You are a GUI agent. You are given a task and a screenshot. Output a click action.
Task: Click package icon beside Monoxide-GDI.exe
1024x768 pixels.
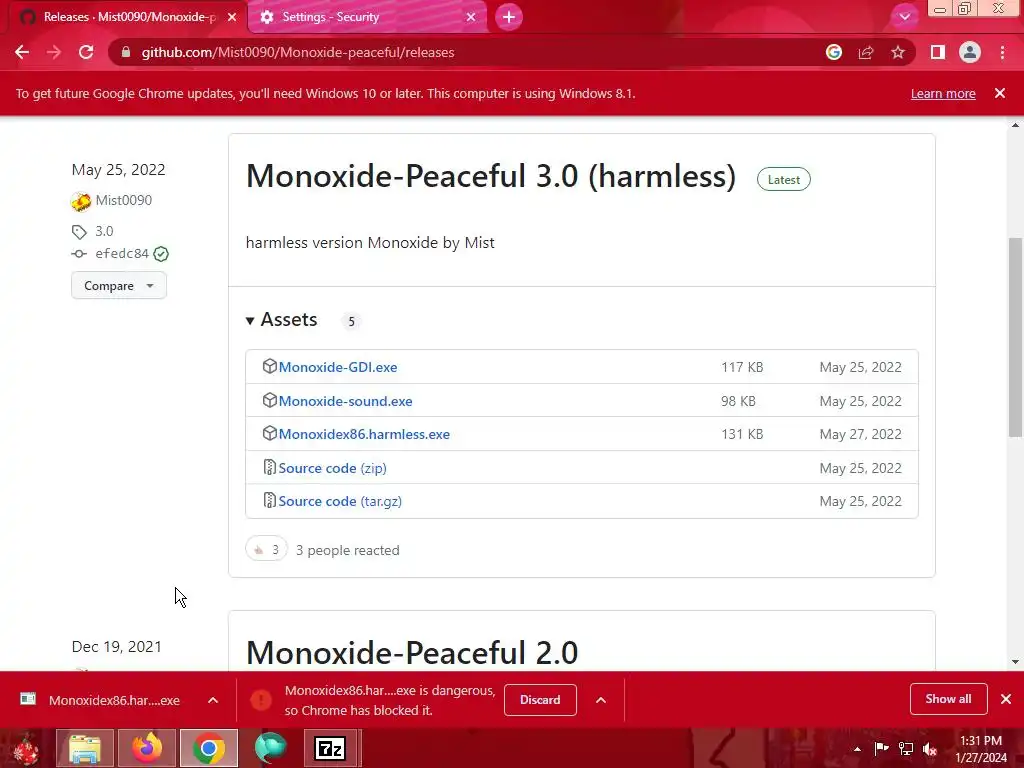[269, 366]
